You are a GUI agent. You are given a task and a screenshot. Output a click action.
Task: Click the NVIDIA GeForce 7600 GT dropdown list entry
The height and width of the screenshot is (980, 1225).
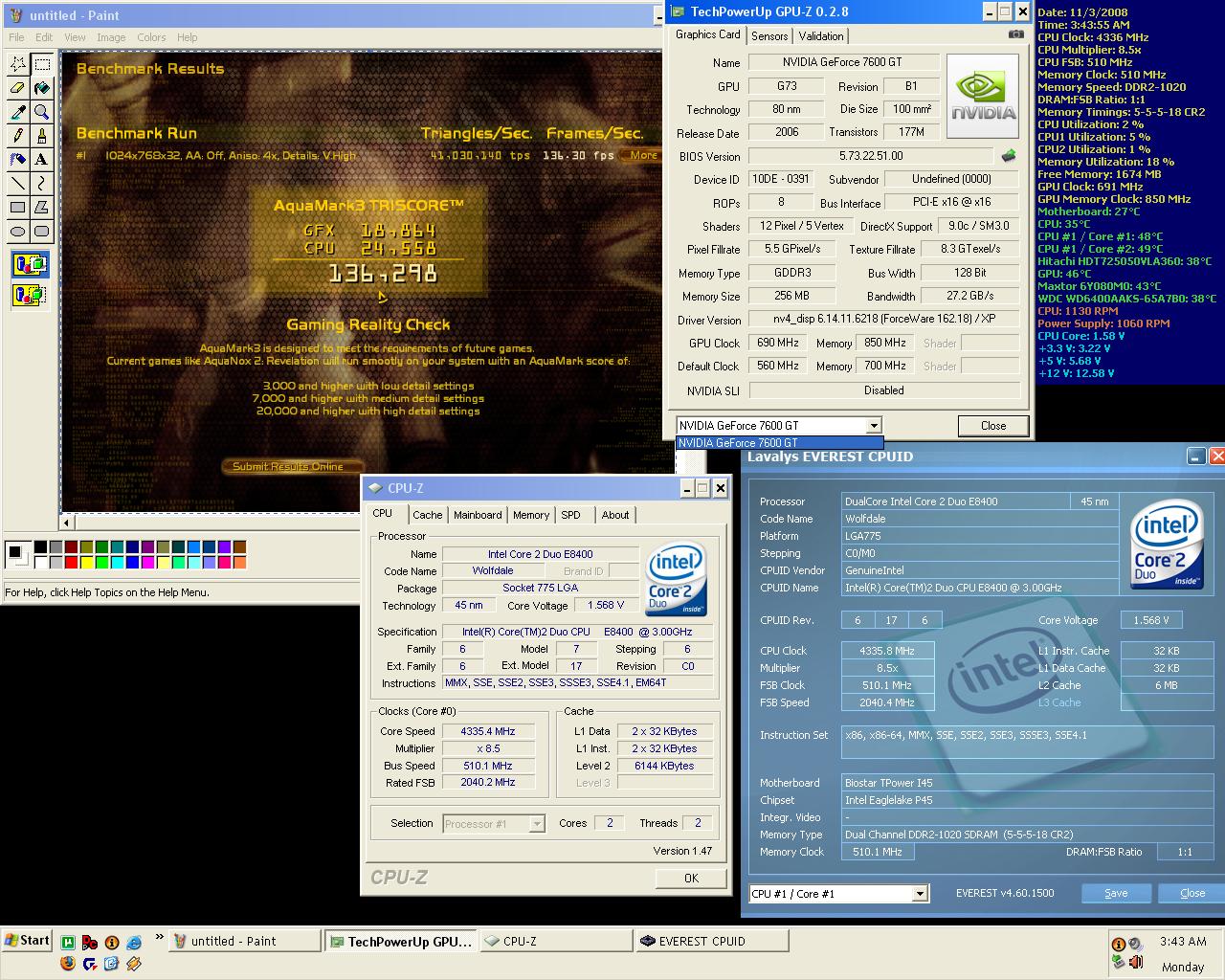click(779, 443)
